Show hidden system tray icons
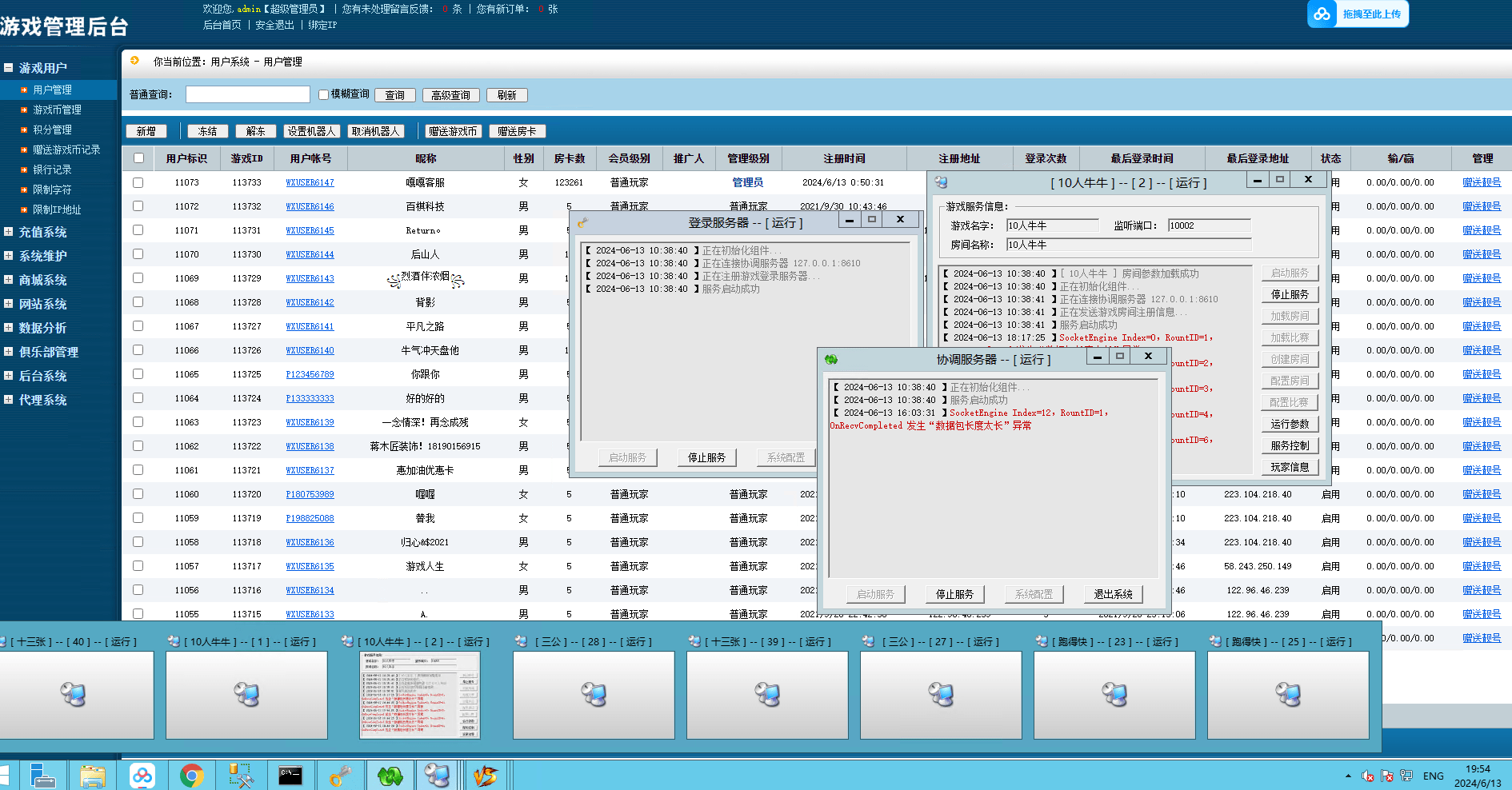 coord(1348,776)
